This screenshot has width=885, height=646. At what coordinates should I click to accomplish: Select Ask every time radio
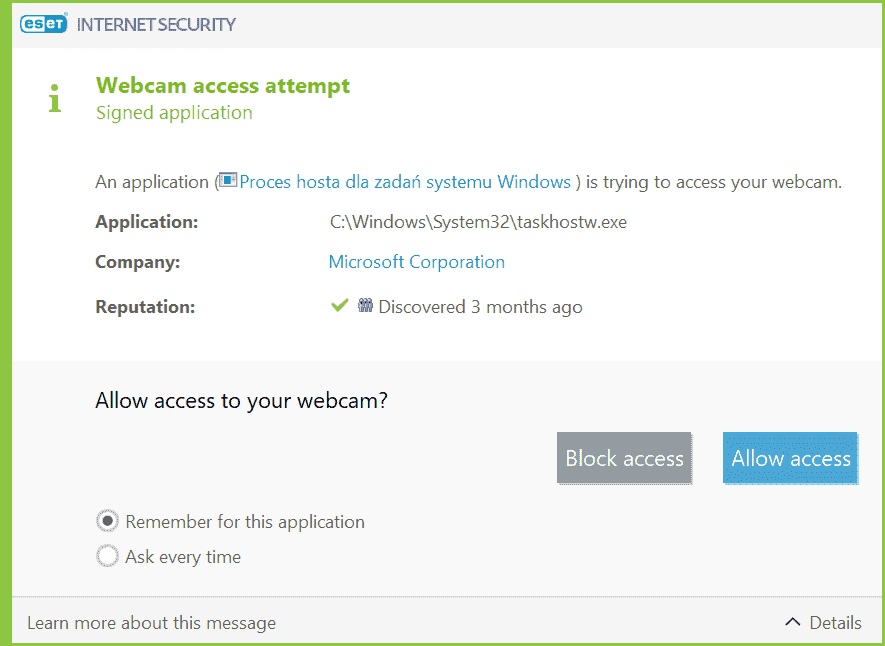[107, 556]
